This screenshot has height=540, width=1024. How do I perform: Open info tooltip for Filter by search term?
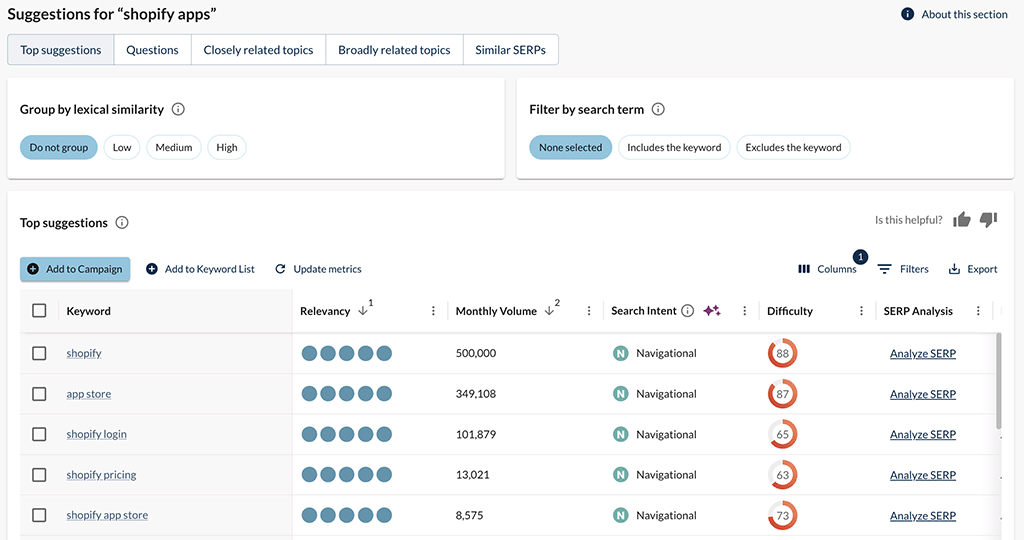click(658, 109)
